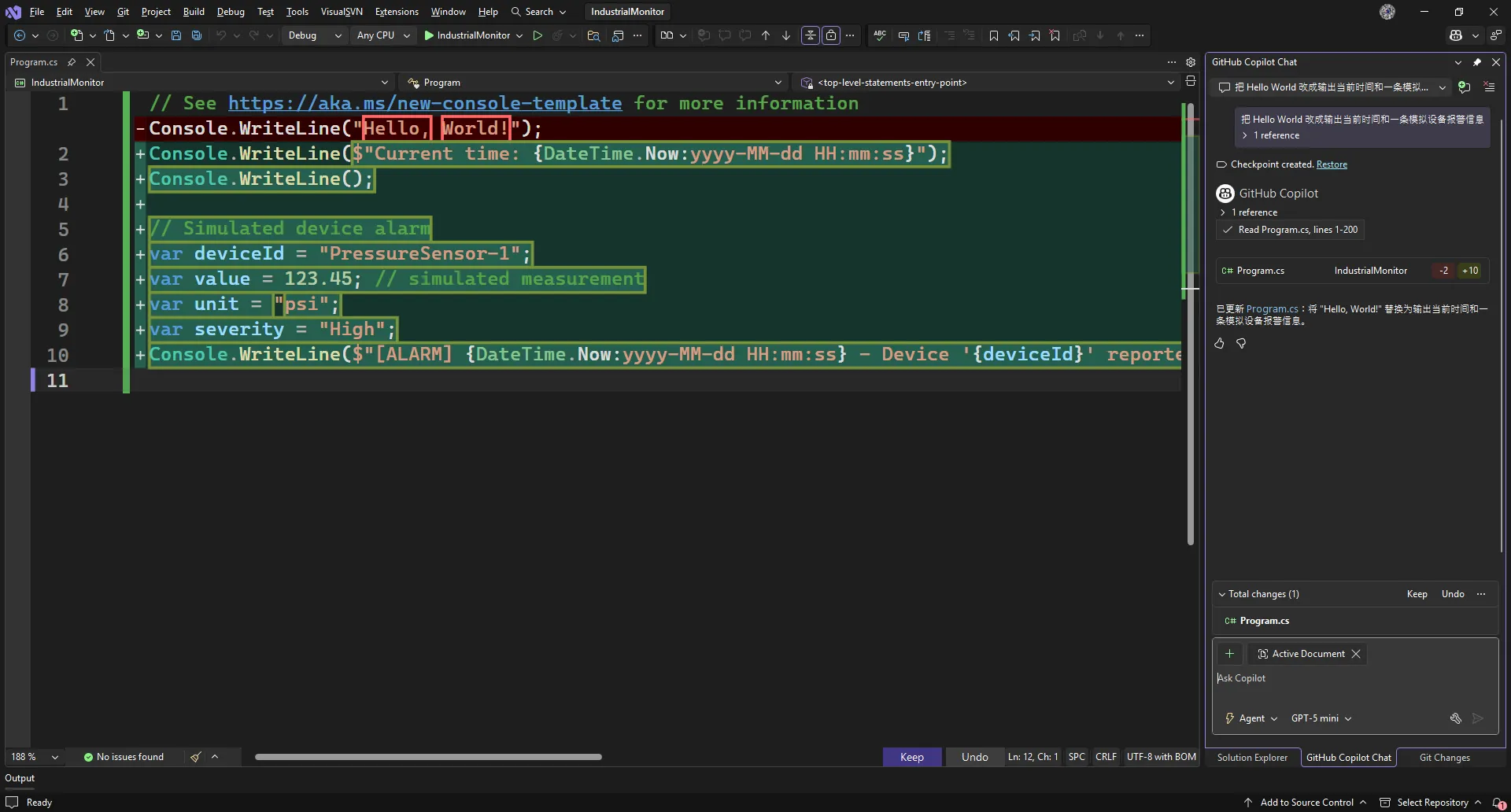This screenshot has width=1511, height=812.
Task: Toggle auto-hide pin on Copilot Chat panel
Action: (x=1477, y=62)
